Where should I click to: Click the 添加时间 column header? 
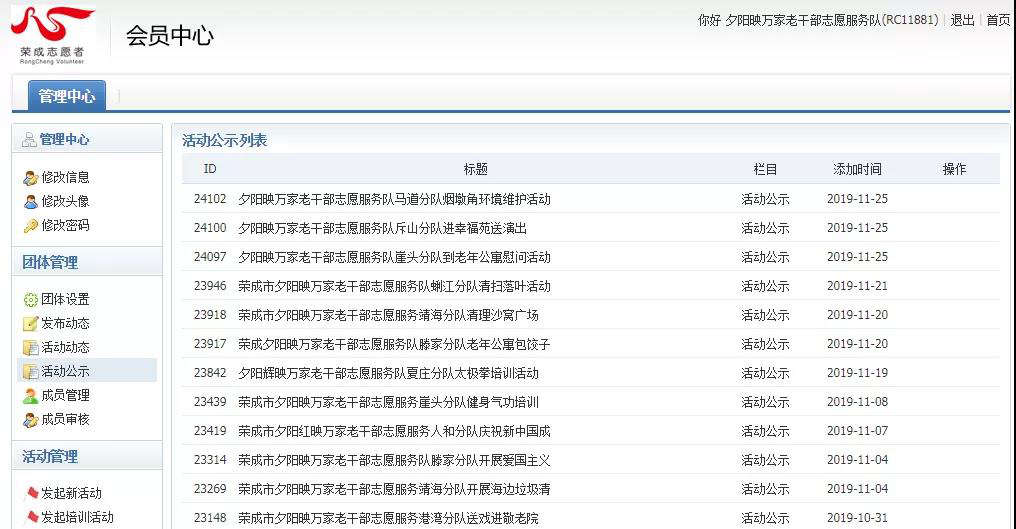click(857, 170)
